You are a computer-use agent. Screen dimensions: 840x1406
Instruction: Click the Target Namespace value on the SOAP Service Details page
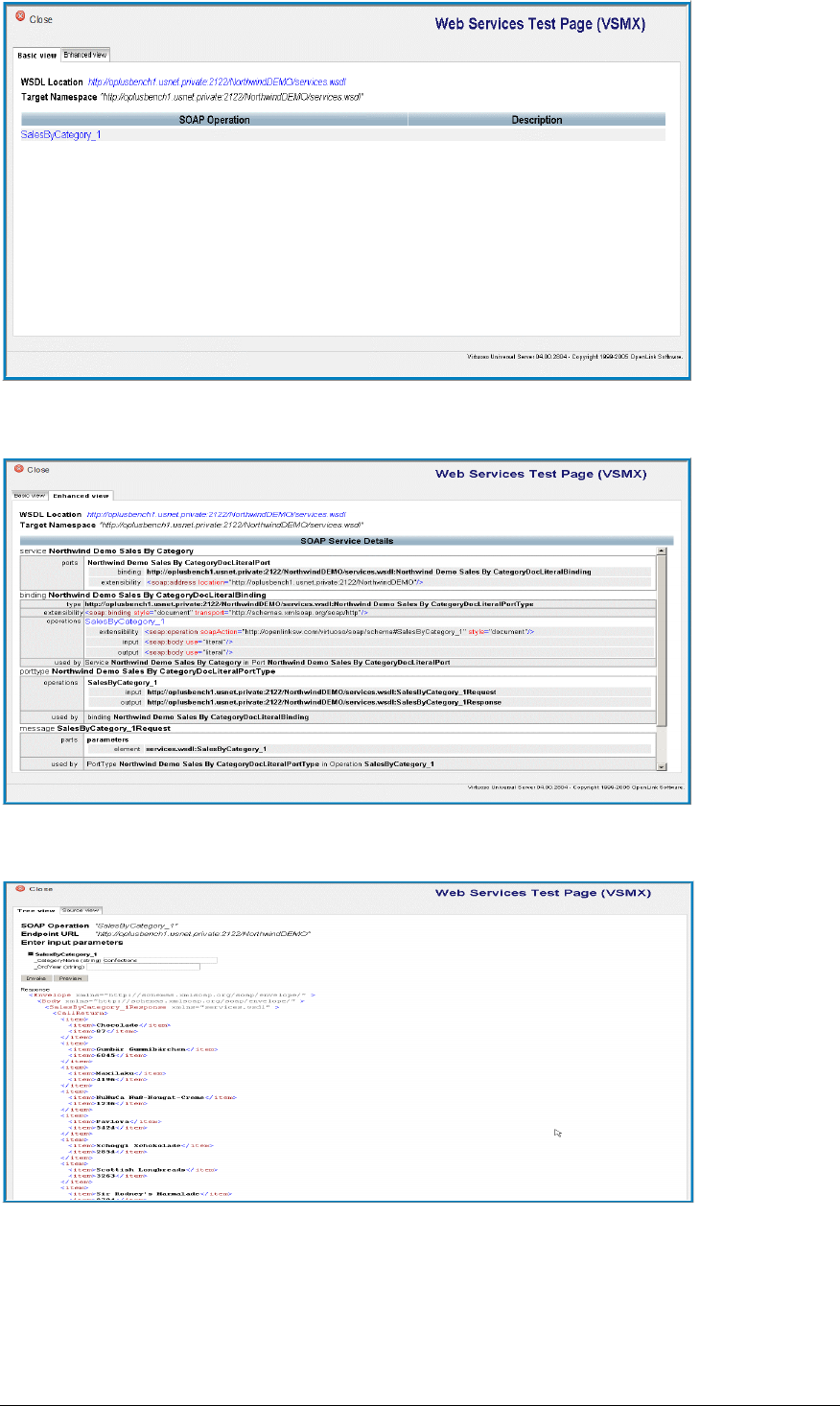pos(232,526)
